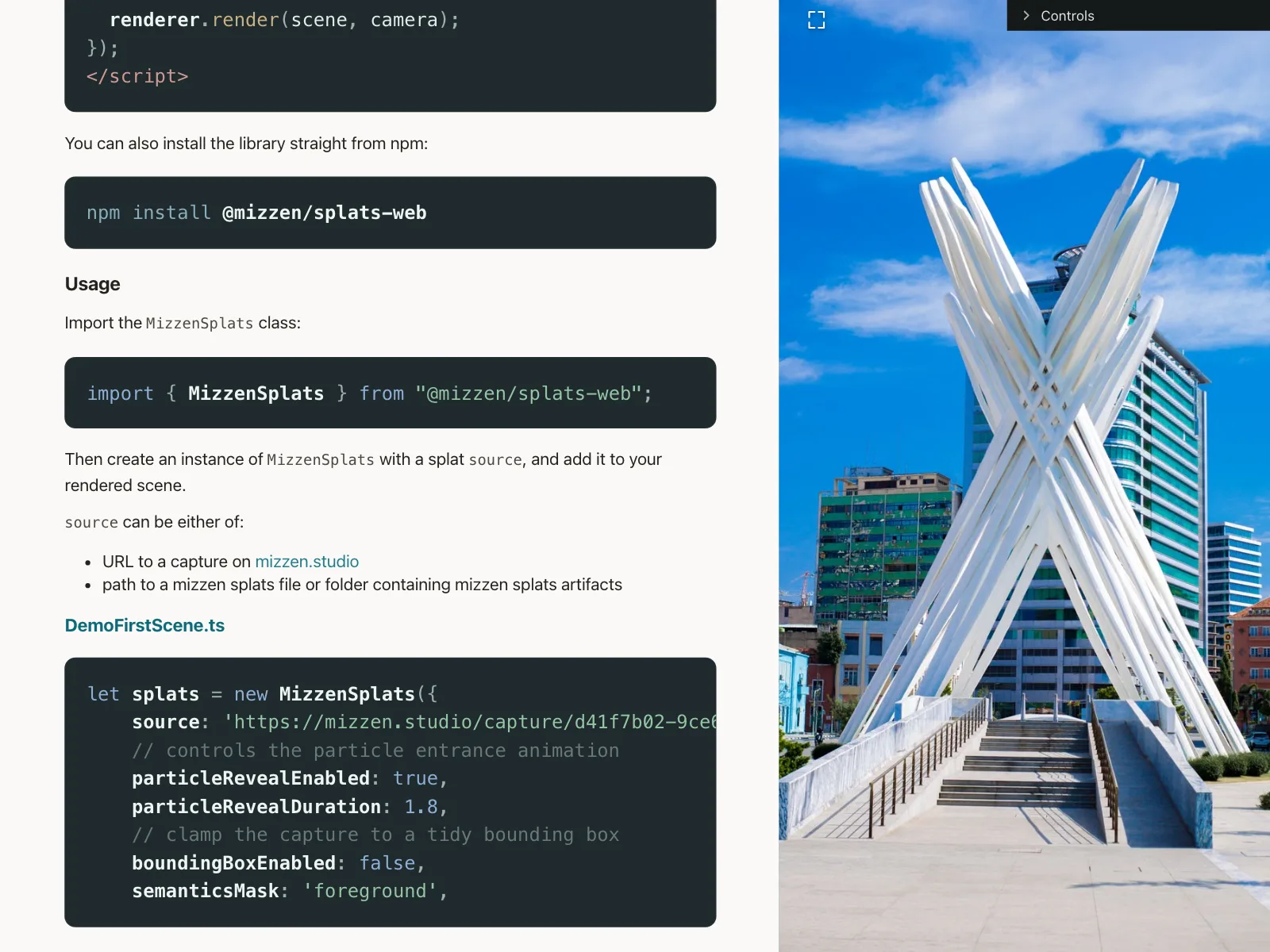Click 'You can also install the library' sentence
The height and width of the screenshot is (952, 1270).
click(x=246, y=144)
